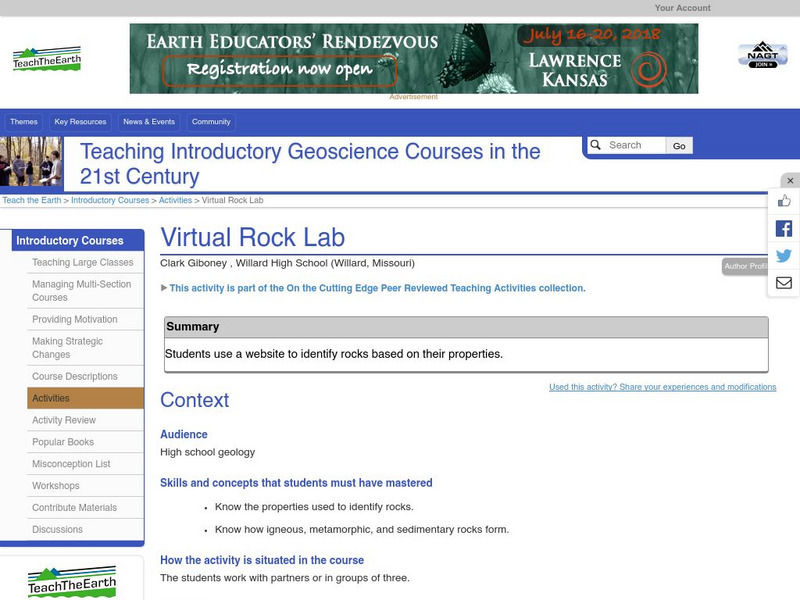
Task: Share the page via the Facebook icon
Action: [786, 228]
